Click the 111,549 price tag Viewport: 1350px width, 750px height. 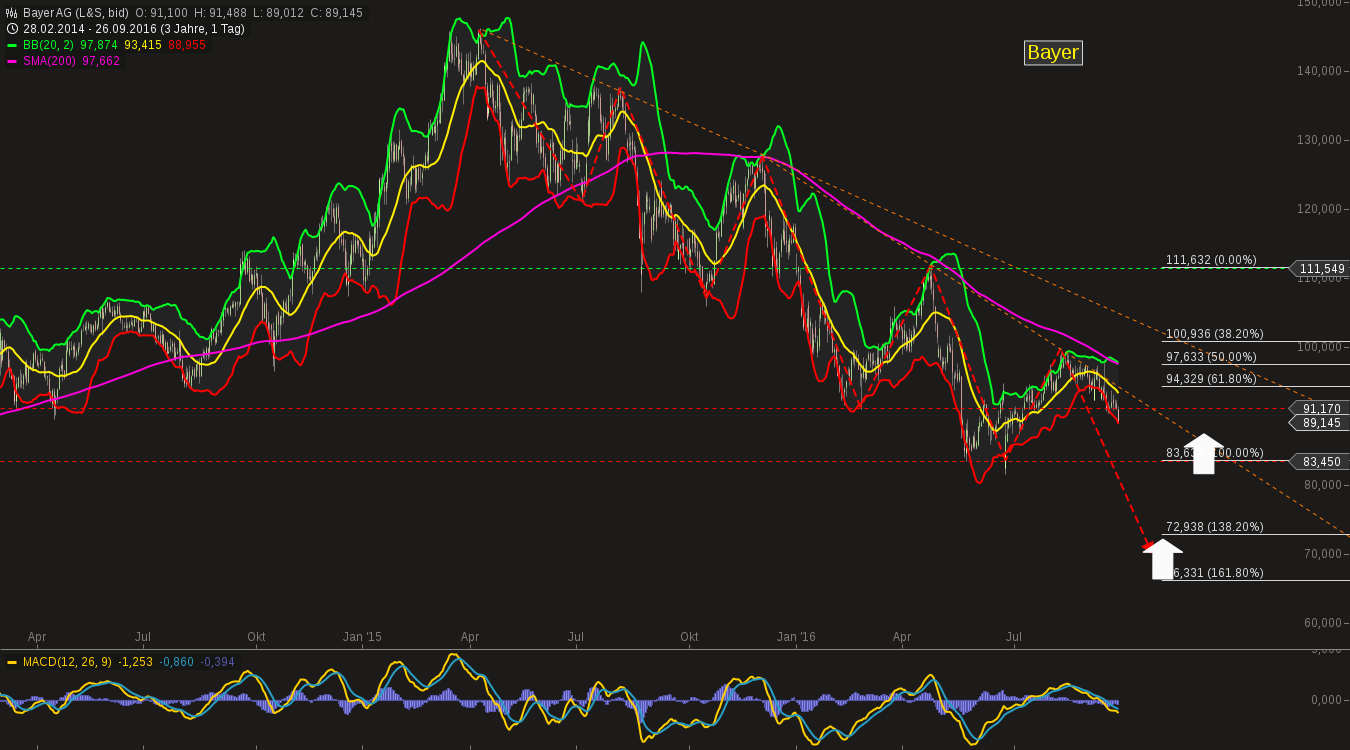click(x=1321, y=269)
